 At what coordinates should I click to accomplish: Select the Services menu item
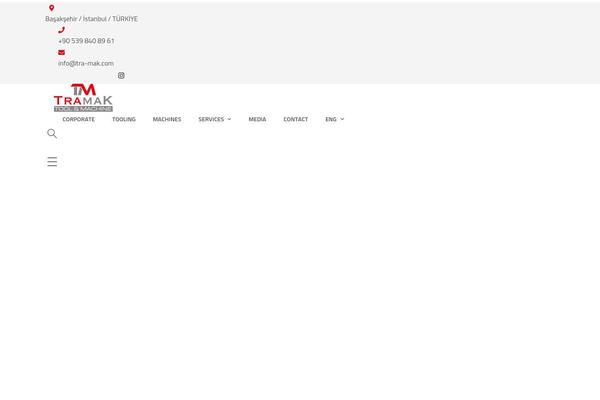(211, 119)
